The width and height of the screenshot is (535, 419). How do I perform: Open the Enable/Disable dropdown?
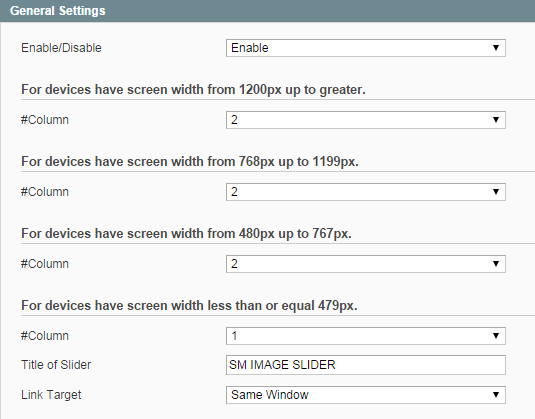point(365,48)
